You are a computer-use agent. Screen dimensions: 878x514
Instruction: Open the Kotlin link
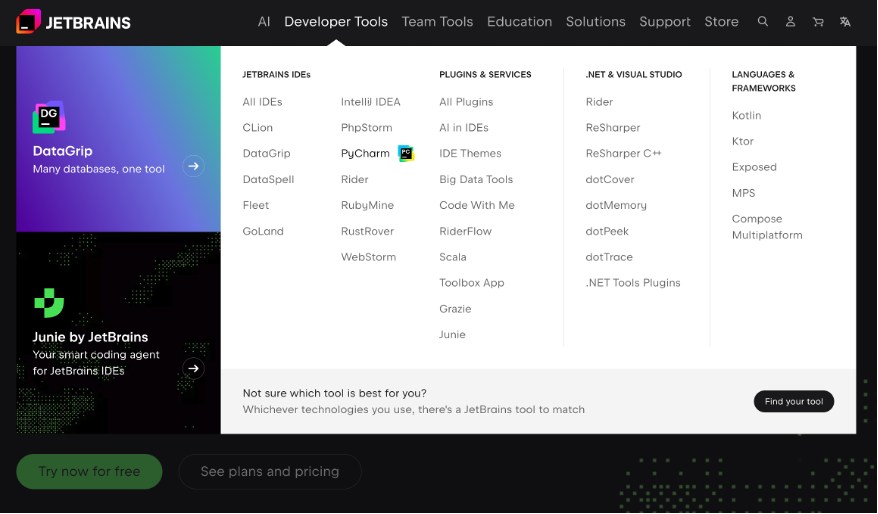click(x=746, y=115)
